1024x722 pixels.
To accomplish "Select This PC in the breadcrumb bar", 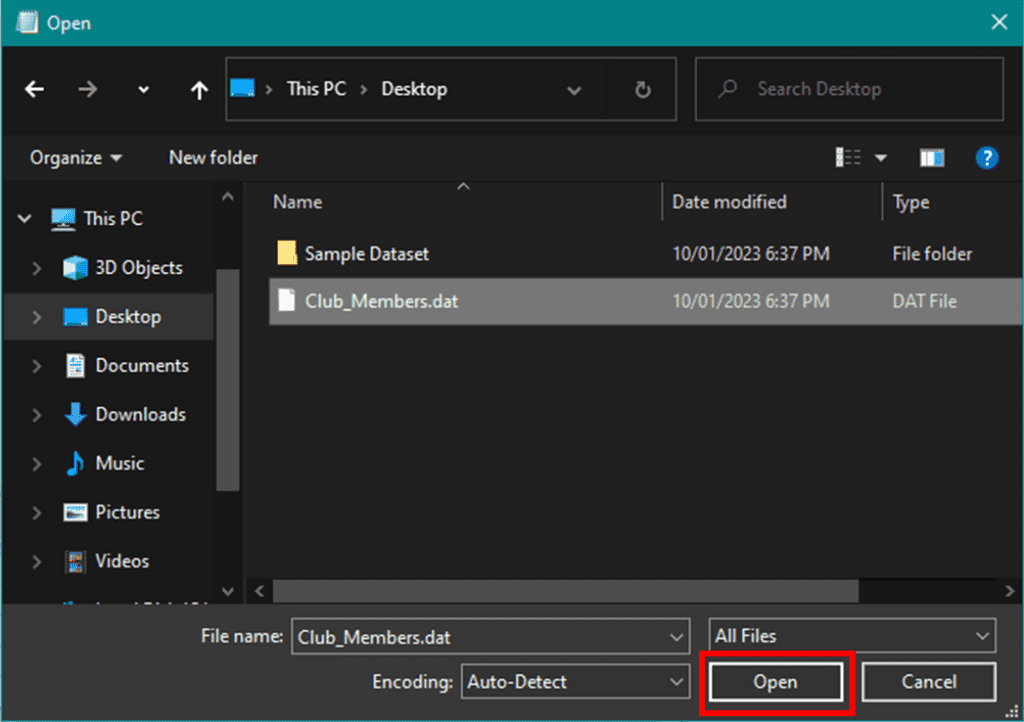I will pos(315,89).
